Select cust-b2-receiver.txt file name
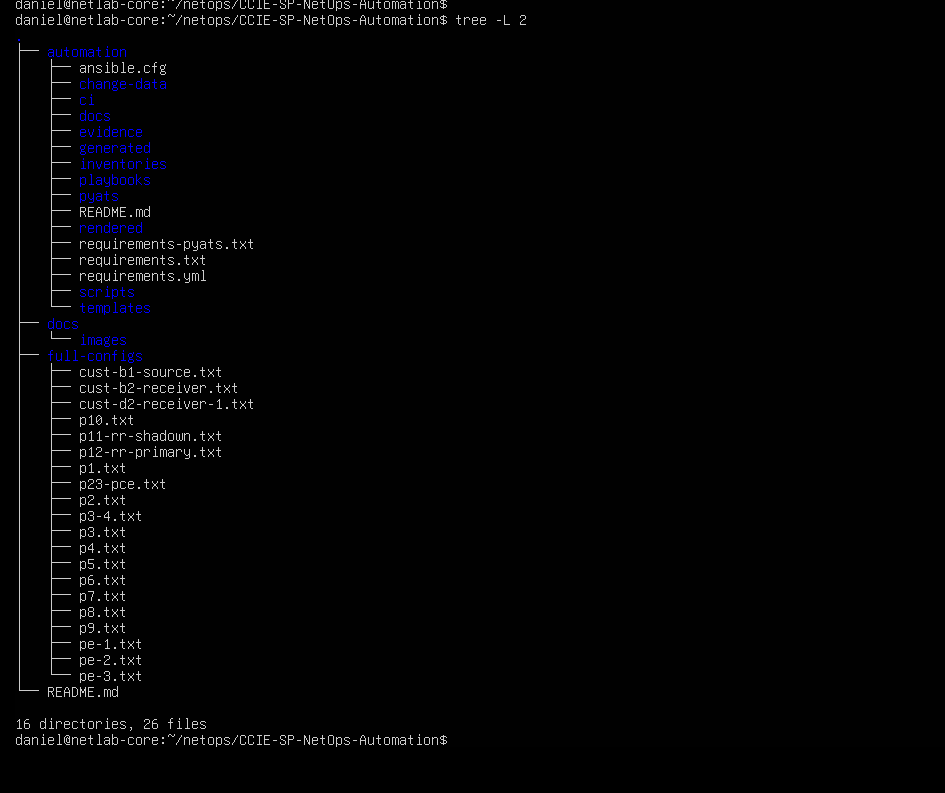 tap(159, 388)
